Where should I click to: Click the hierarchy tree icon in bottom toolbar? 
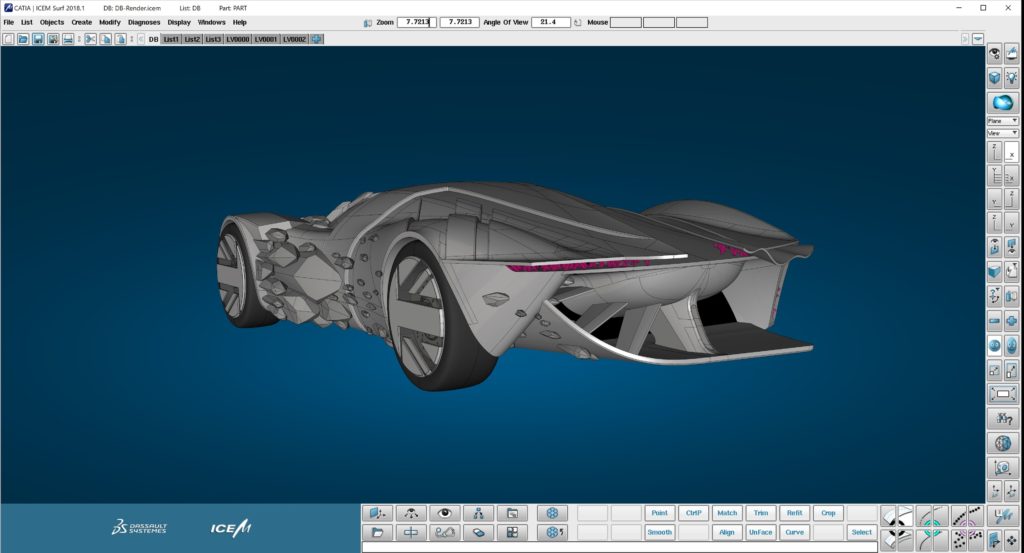pyautogui.click(x=478, y=513)
